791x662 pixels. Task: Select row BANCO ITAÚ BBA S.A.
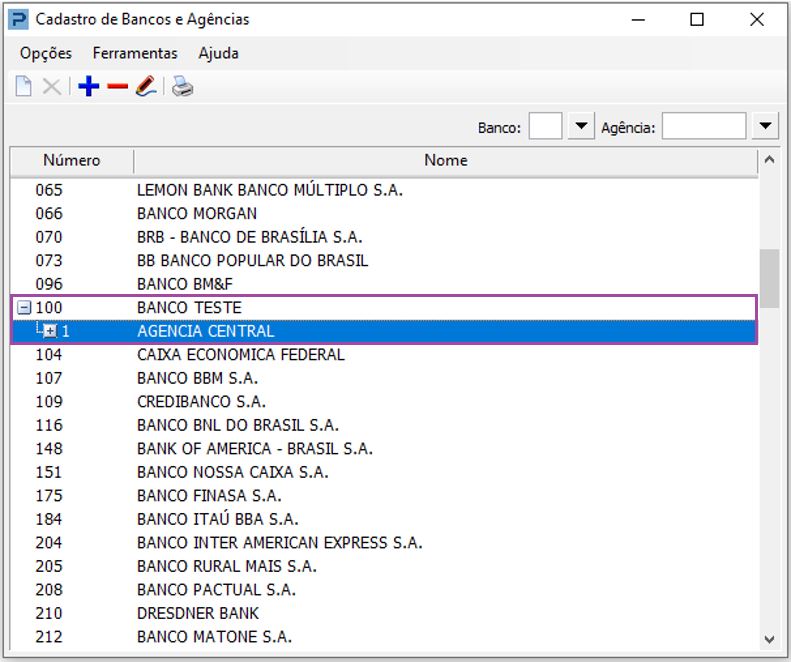[384, 519]
